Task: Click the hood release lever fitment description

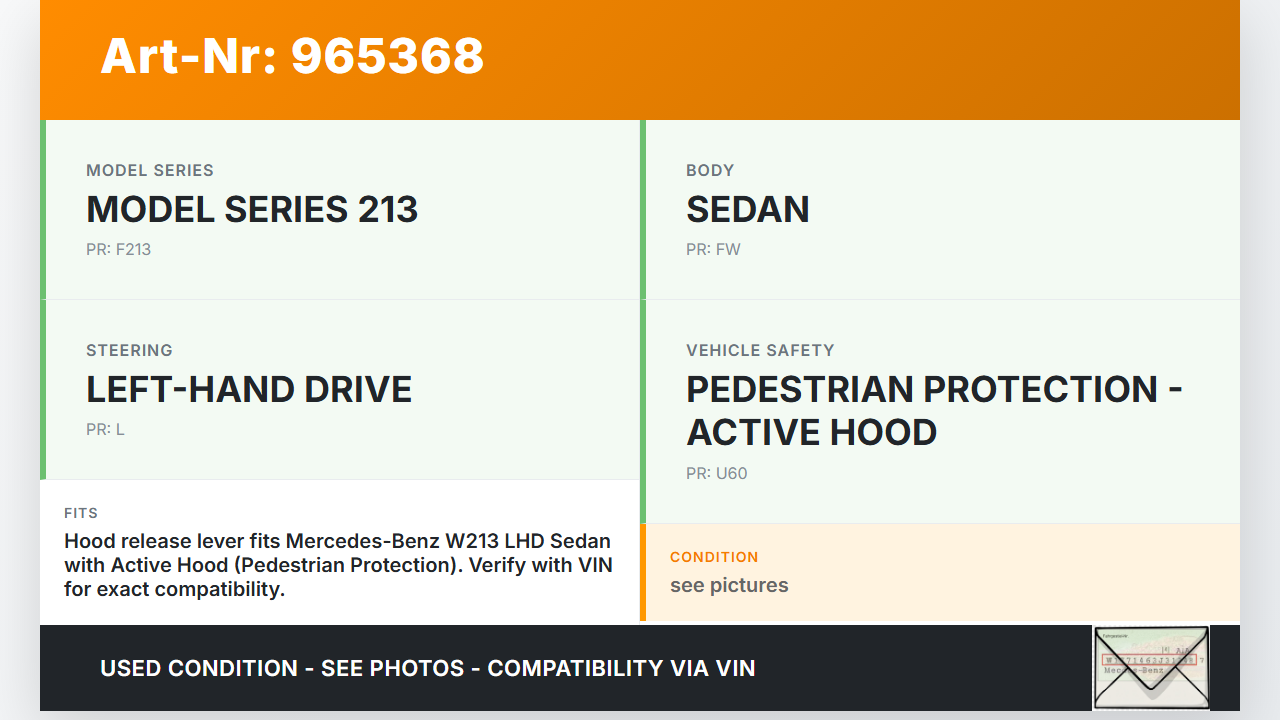Action: [338, 565]
